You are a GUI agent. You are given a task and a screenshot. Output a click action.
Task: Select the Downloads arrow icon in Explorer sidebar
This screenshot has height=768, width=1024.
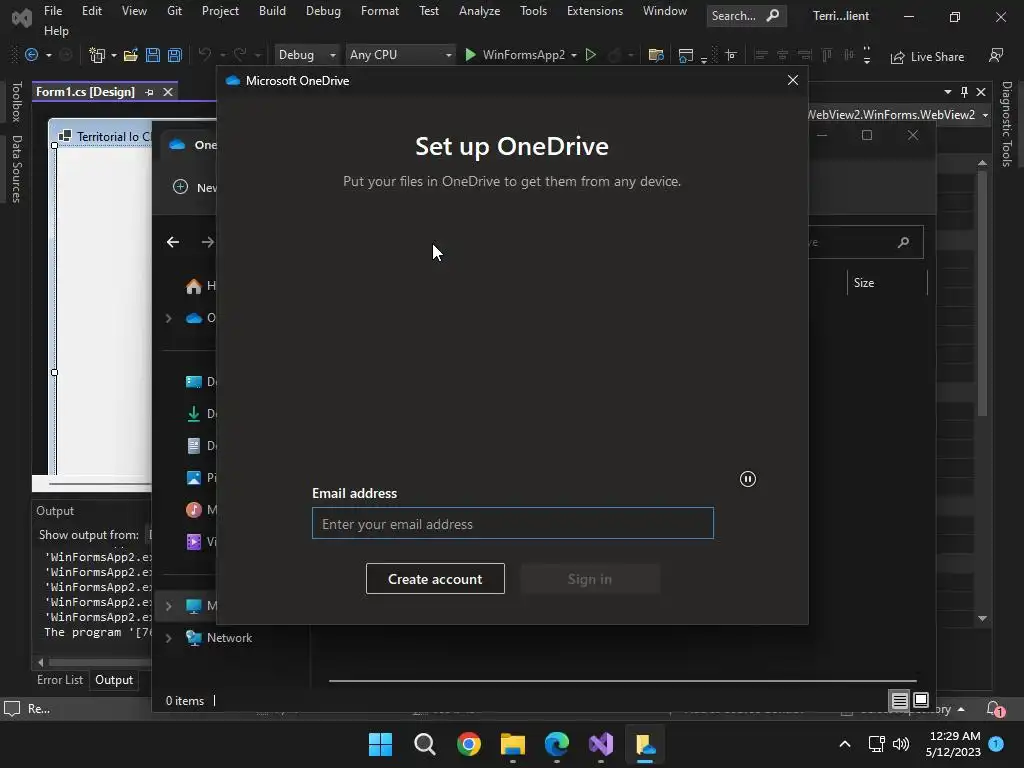tap(193, 413)
